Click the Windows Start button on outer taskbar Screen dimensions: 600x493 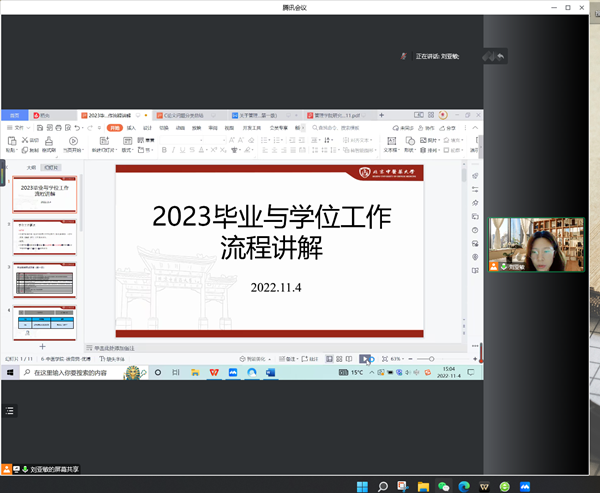tap(360, 485)
